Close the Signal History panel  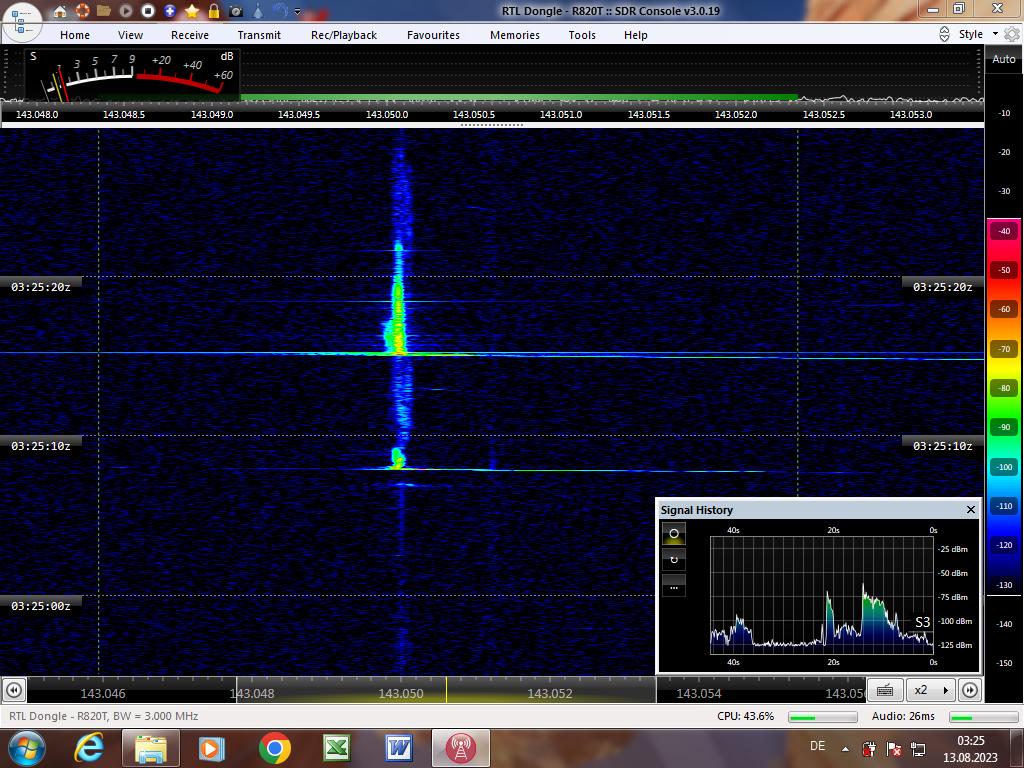click(x=970, y=509)
